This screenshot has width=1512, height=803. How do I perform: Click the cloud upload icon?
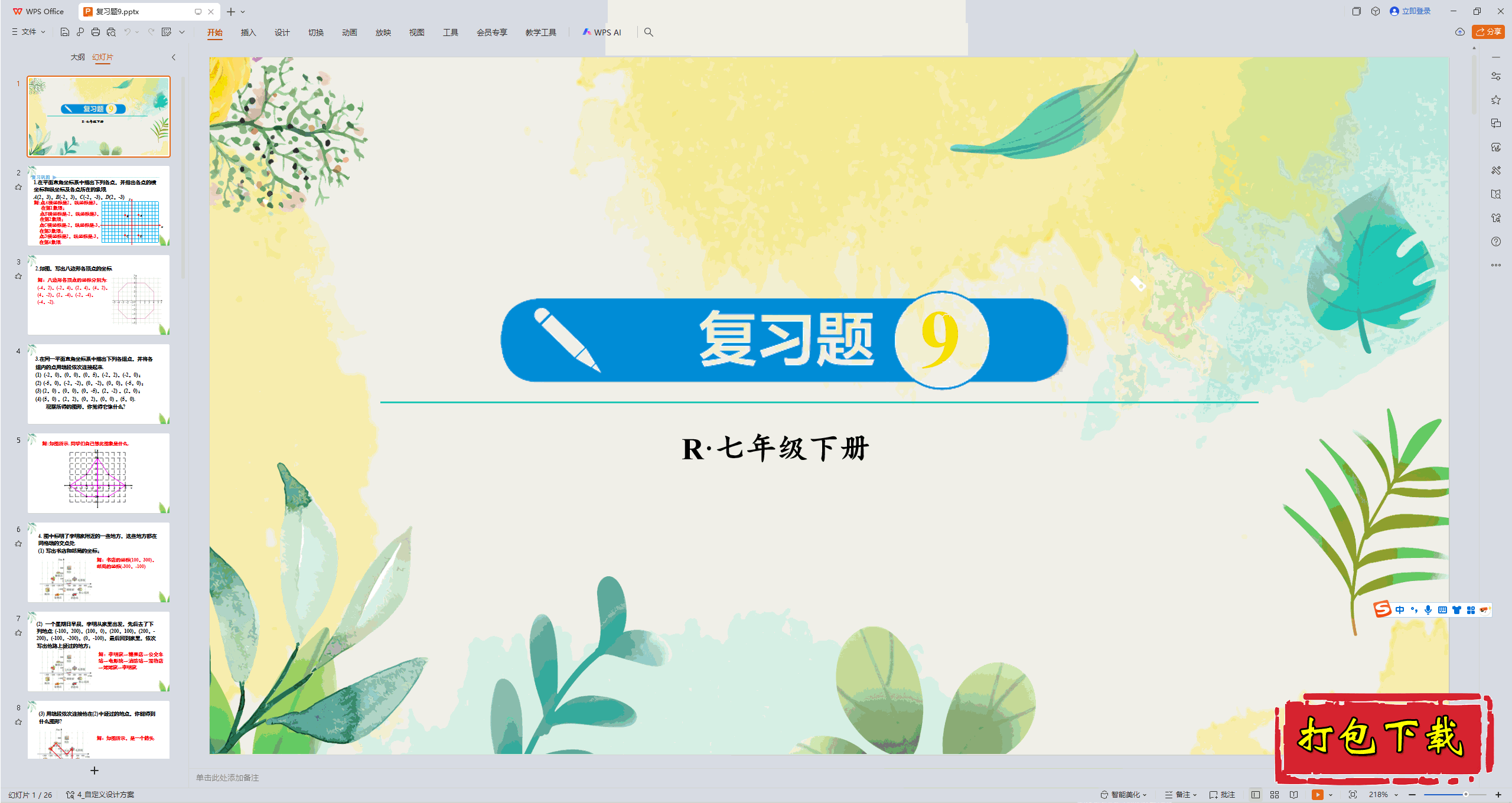point(1460,32)
